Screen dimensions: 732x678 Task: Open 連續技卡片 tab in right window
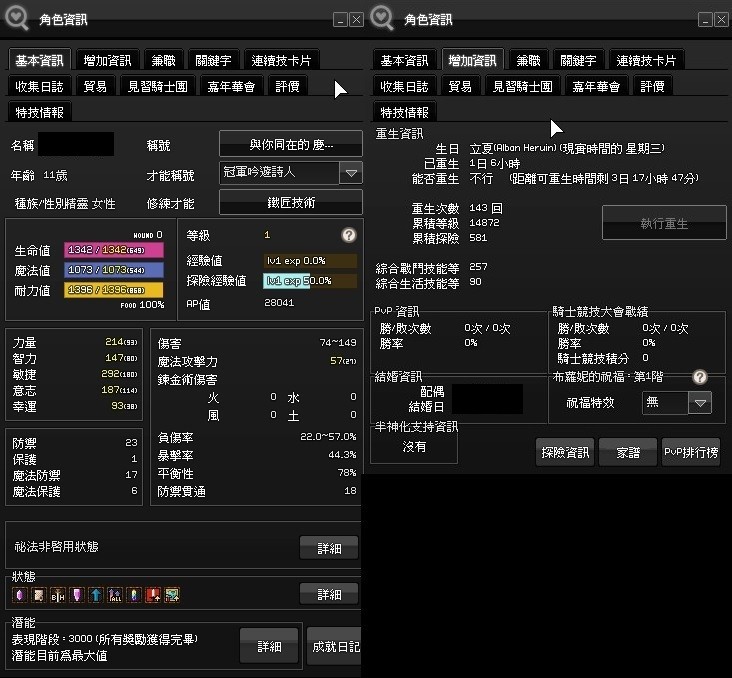tap(647, 60)
